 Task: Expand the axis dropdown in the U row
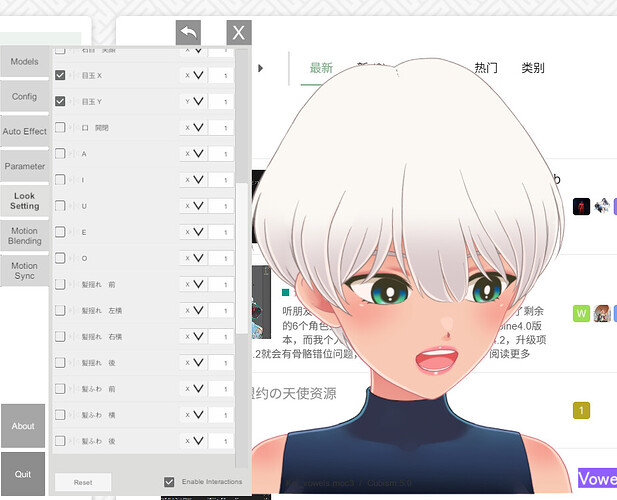coord(193,206)
